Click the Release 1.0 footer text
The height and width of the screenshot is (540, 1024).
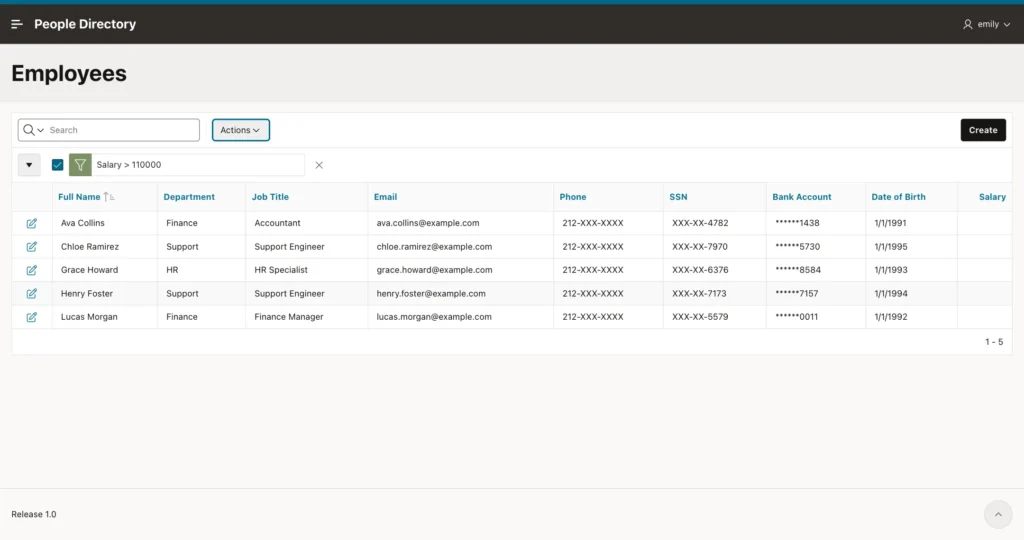tap(34, 514)
